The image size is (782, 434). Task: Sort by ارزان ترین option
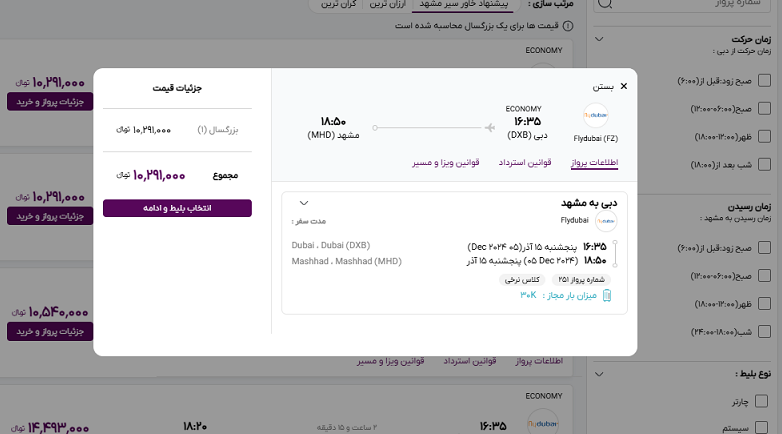(x=388, y=4)
